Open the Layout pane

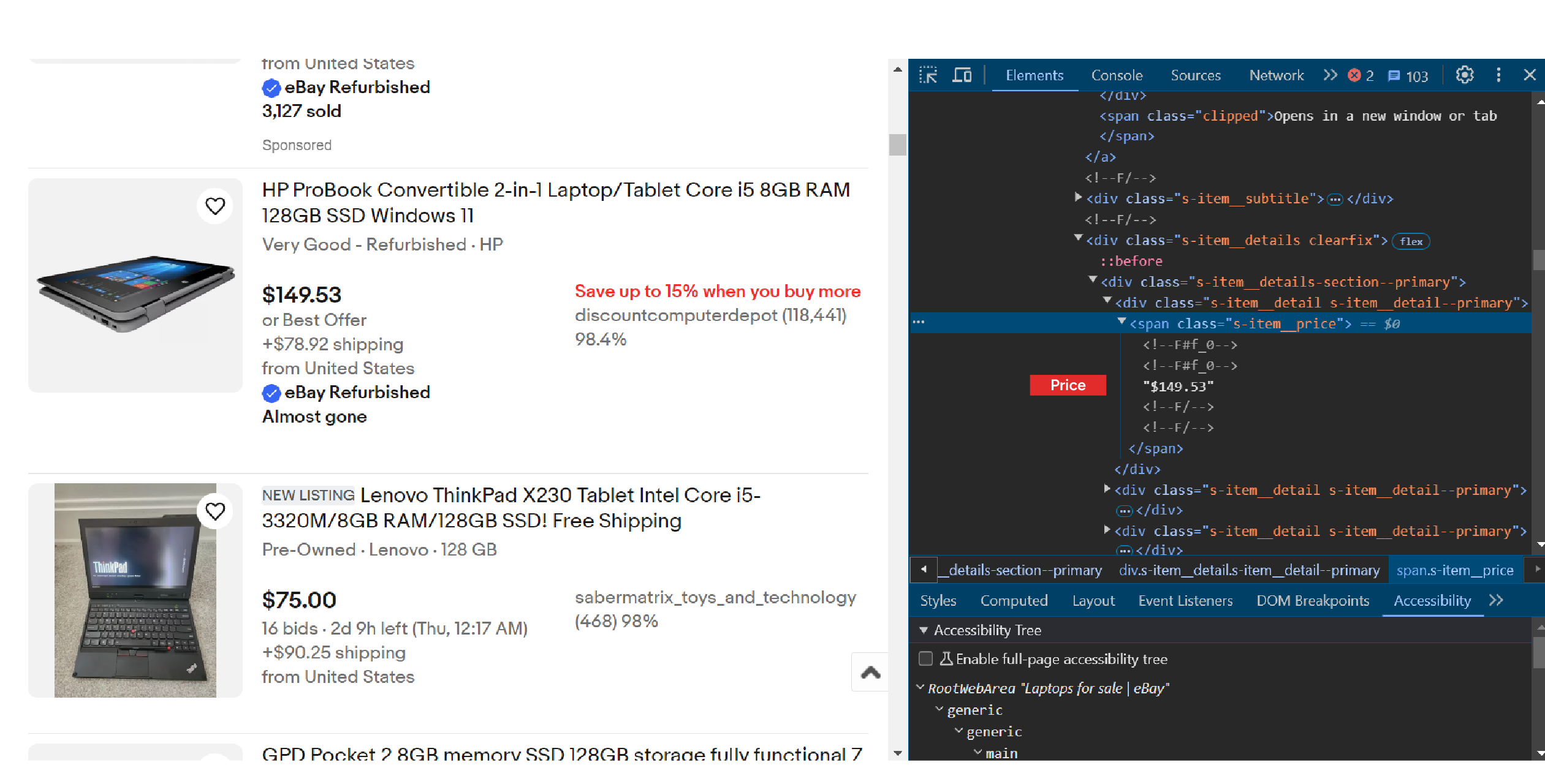[1093, 601]
